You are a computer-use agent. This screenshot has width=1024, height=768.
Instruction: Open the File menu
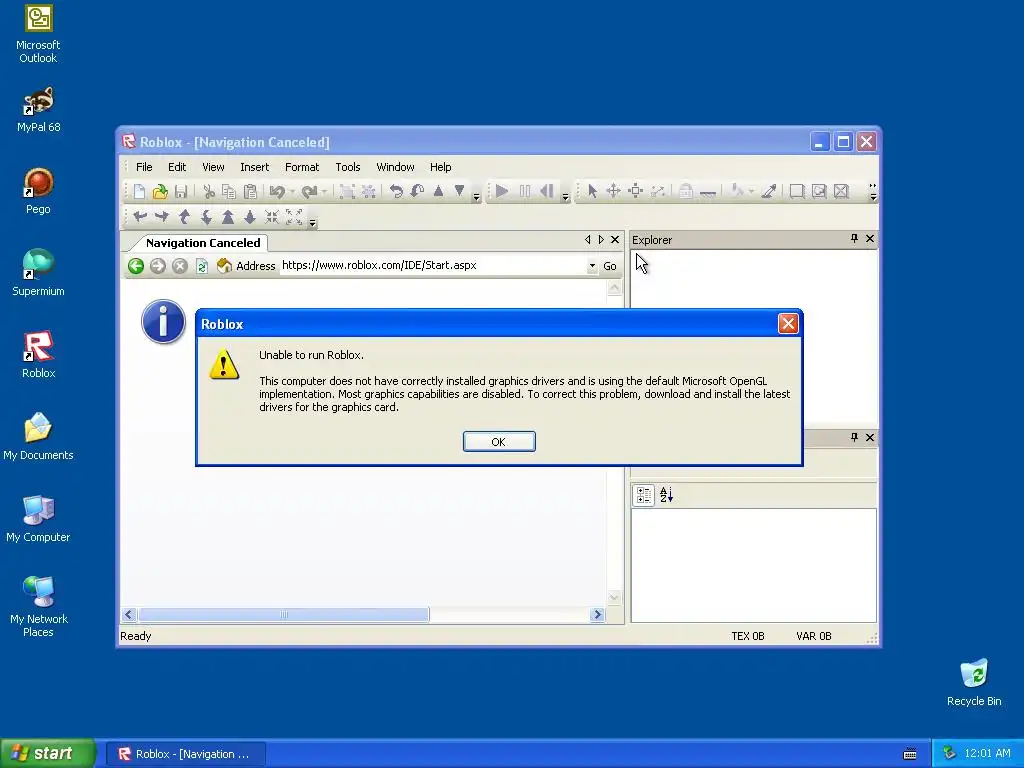pos(144,167)
